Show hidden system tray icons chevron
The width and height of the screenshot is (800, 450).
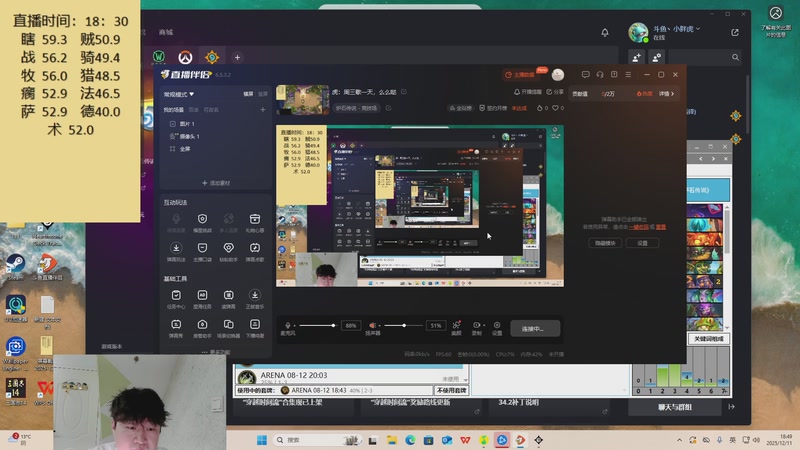click(679, 440)
